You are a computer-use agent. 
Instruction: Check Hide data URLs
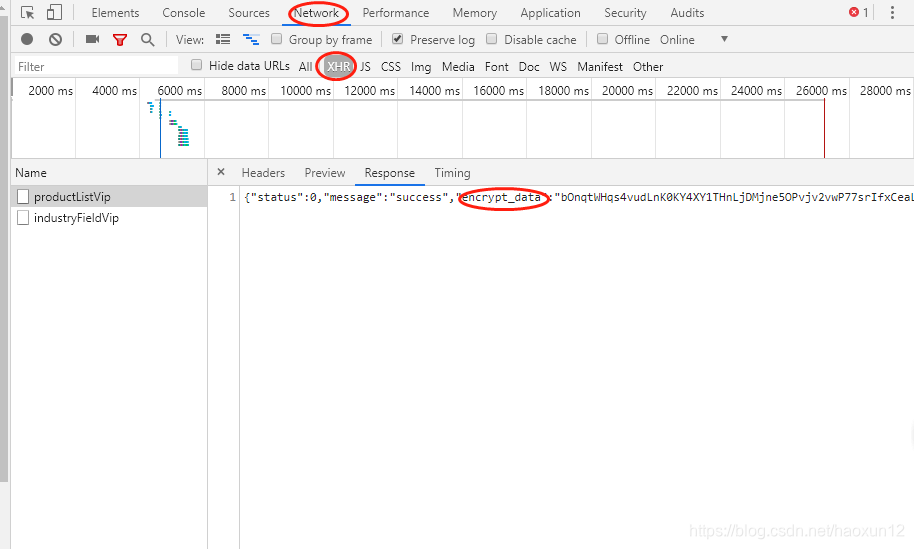(x=197, y=65)
